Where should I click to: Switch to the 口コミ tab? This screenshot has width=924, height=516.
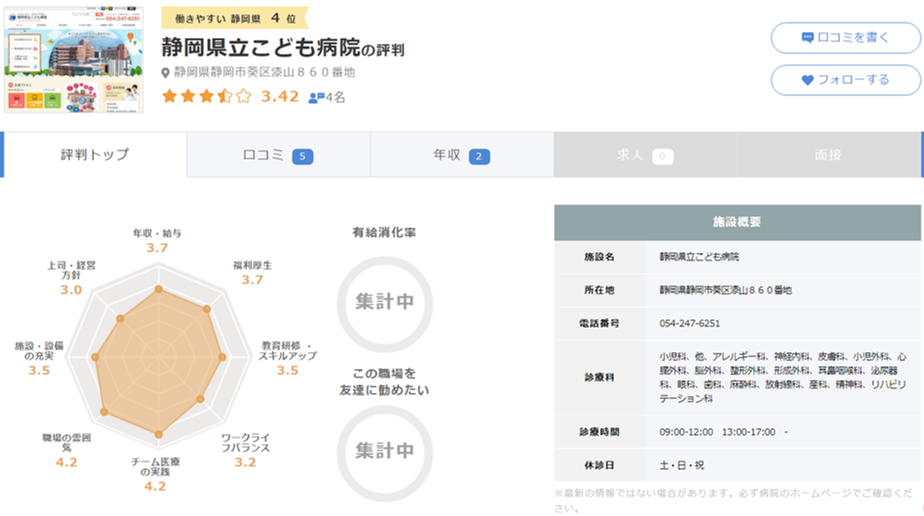(x=278, y=156)
